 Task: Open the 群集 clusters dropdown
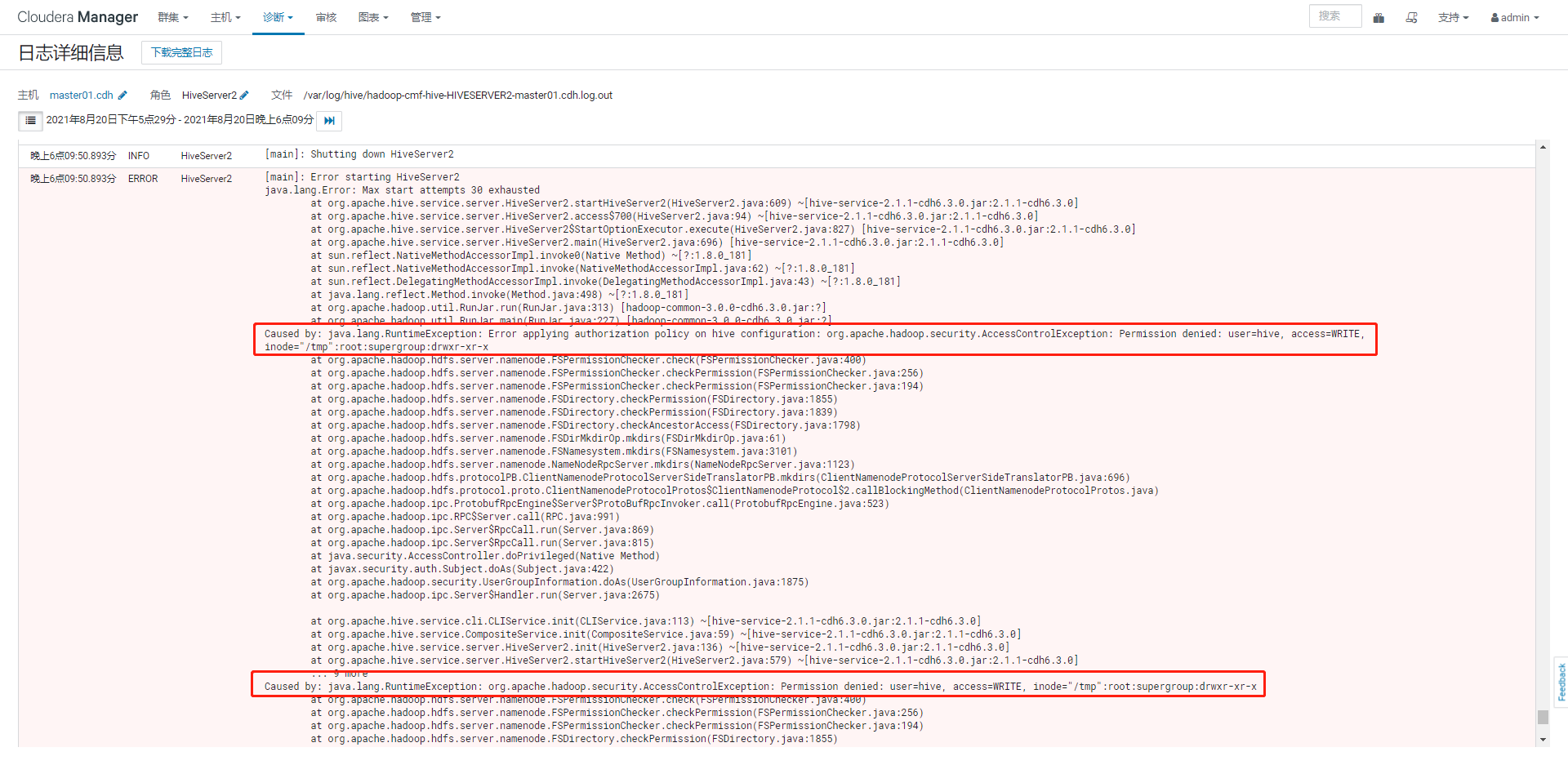172,17
